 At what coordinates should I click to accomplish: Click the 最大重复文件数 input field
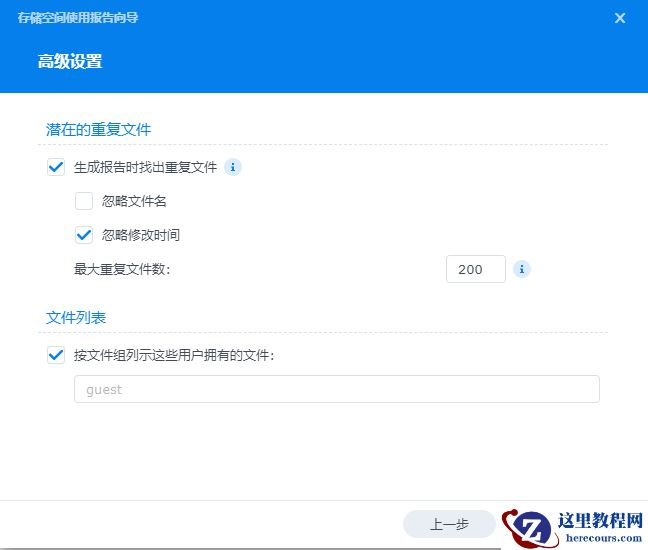(476, 269)
